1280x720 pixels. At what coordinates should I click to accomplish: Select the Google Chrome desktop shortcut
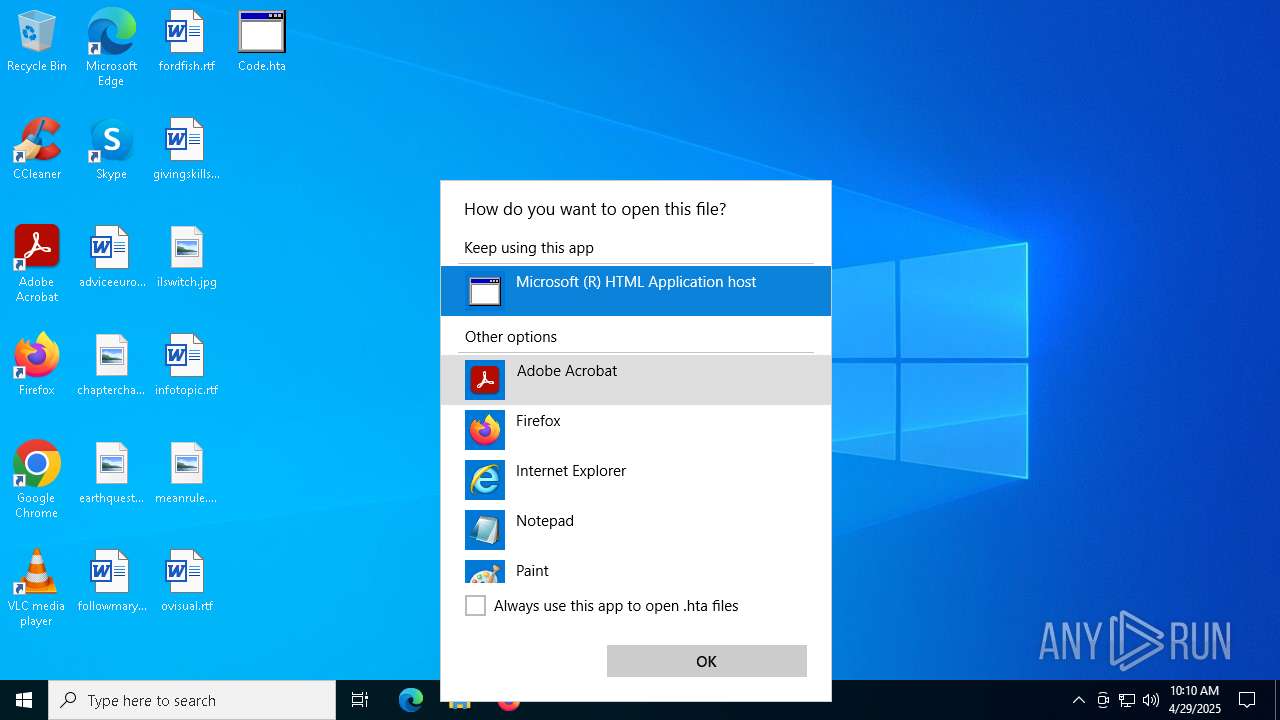point(37,480)
